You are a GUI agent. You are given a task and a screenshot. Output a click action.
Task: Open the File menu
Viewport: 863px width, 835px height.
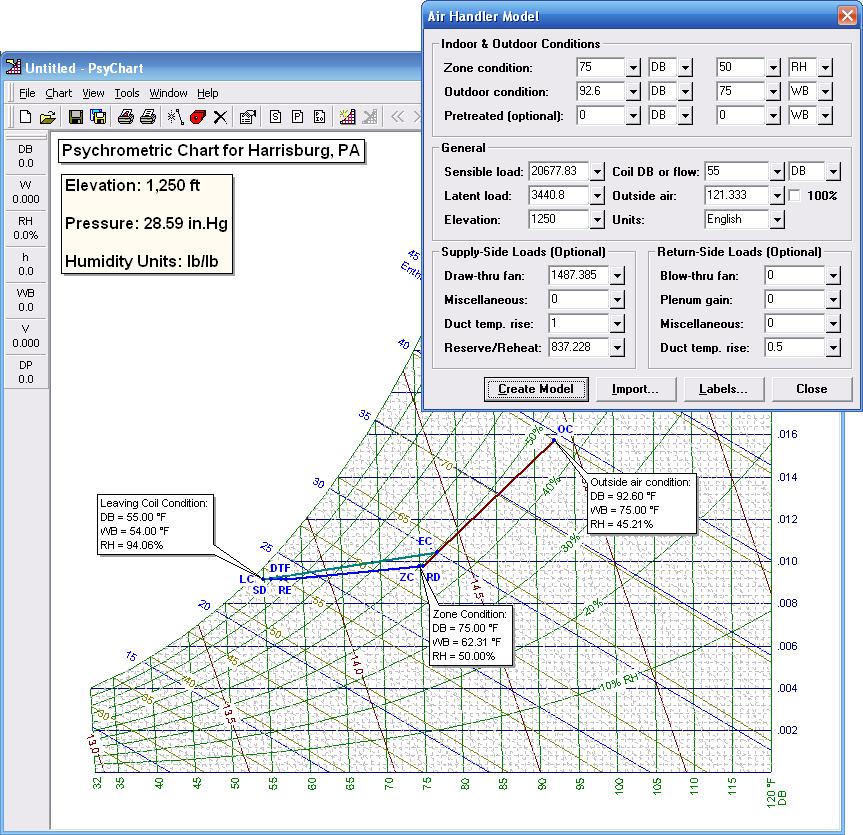click(x=27, y=93)
